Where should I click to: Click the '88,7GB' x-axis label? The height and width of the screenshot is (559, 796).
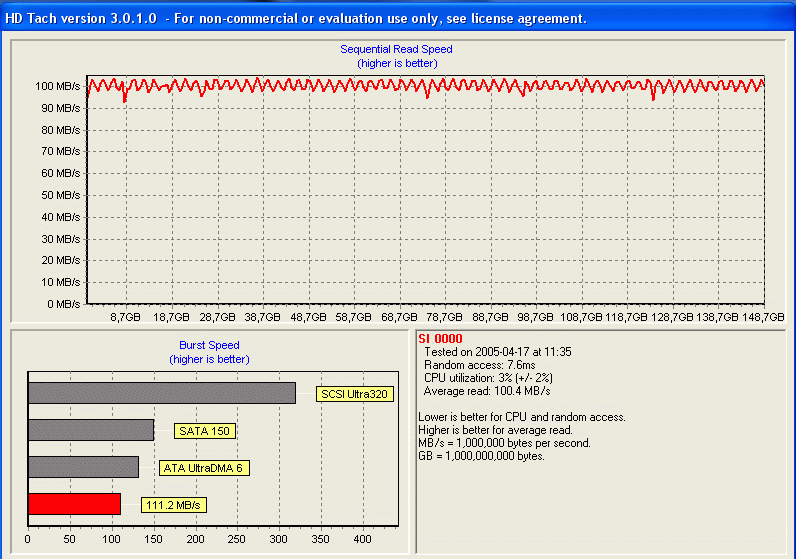click(490, 317)
